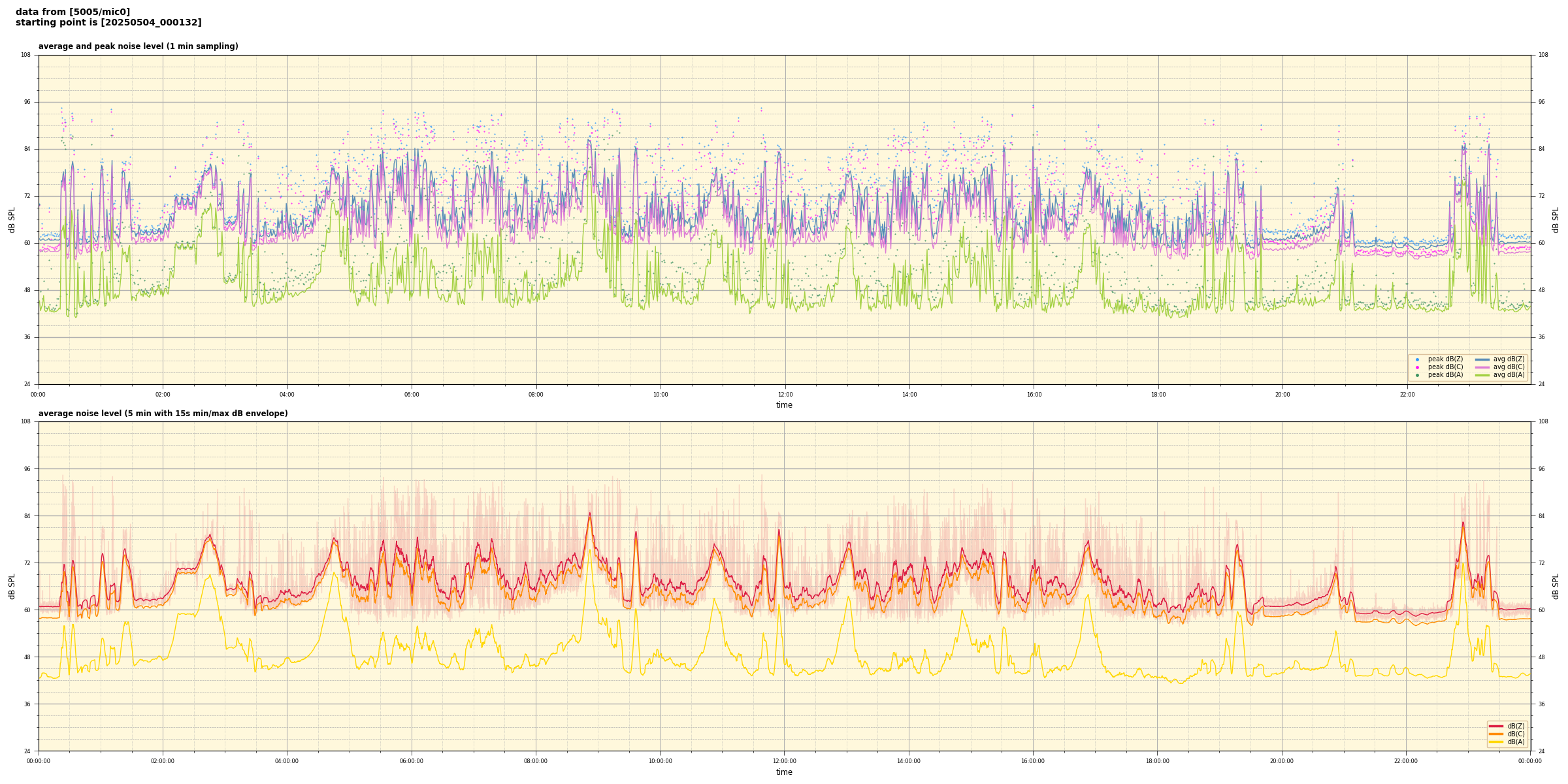Click the right 'dB SPL' label of lower chart
1568x784 pixels.
pyautogui.click(x=1556, y=586)
